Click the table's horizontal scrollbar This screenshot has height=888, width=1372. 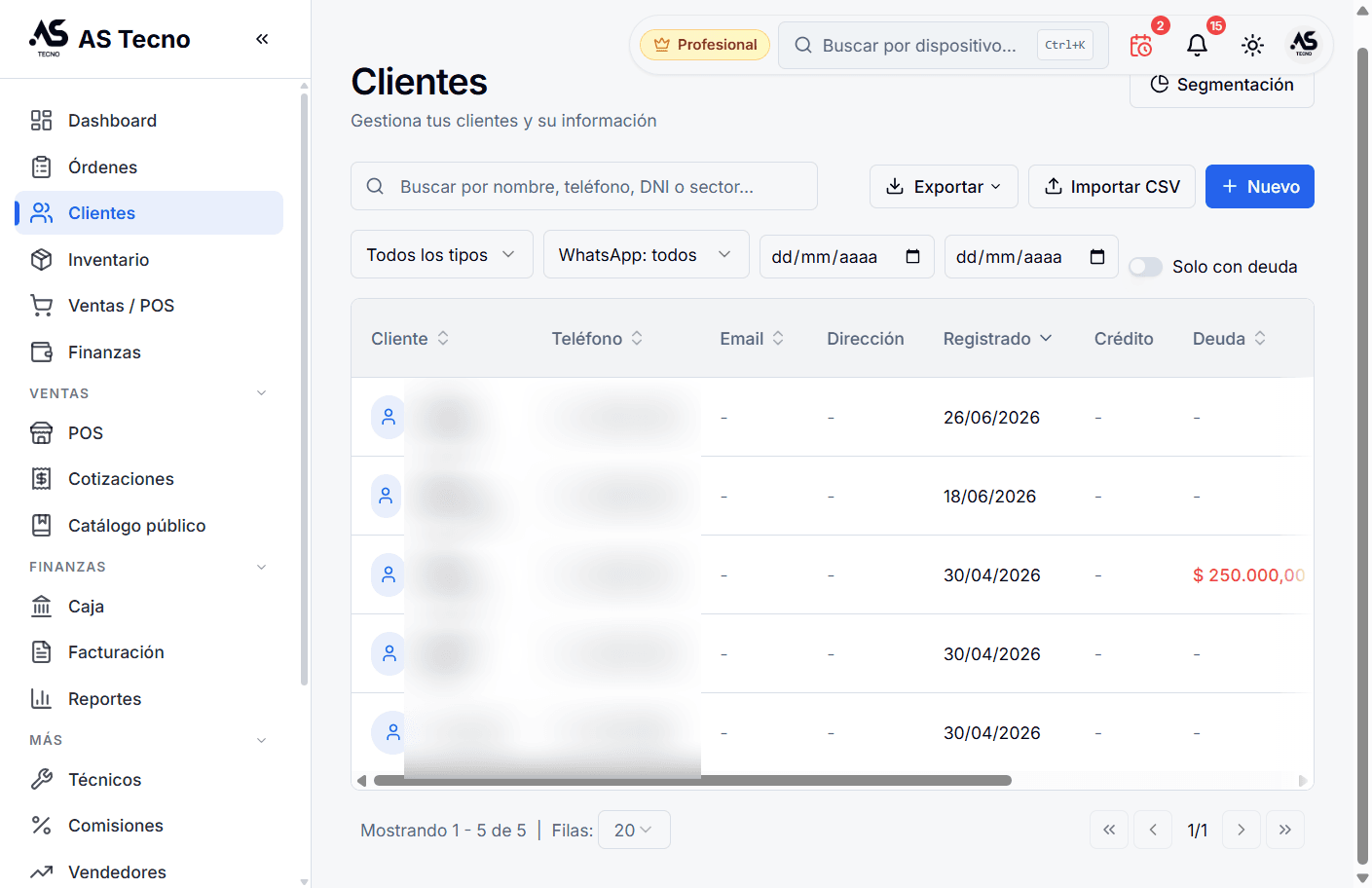click(x=692, y=780)
